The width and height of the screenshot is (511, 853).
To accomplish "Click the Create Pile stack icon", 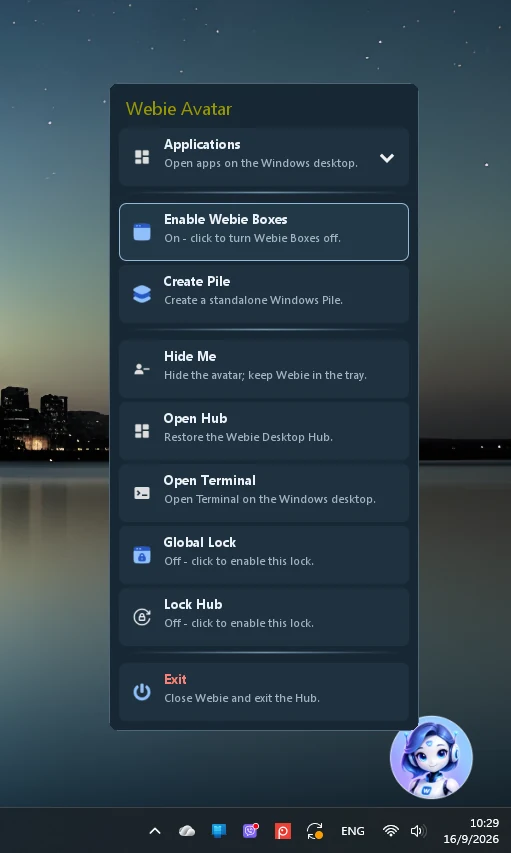I will coord(142,294).
